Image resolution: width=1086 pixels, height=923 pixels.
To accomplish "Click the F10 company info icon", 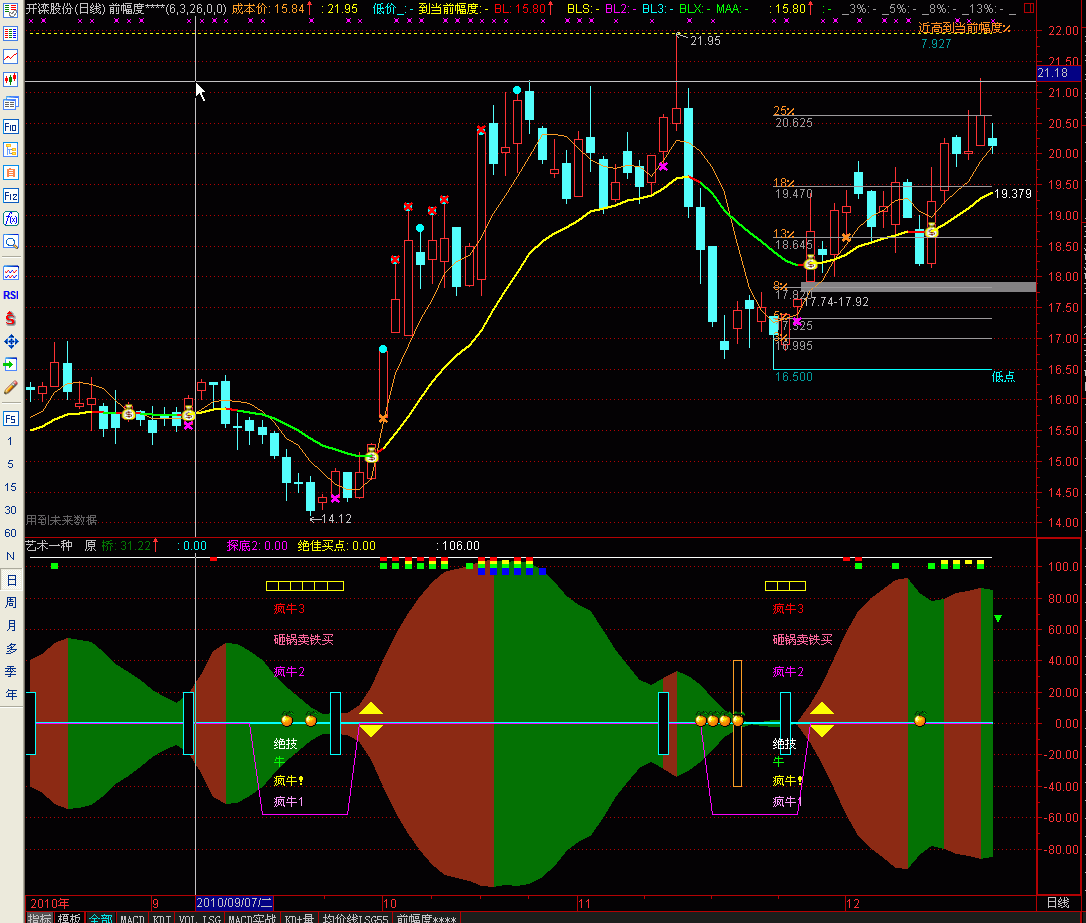I will 10,127.
